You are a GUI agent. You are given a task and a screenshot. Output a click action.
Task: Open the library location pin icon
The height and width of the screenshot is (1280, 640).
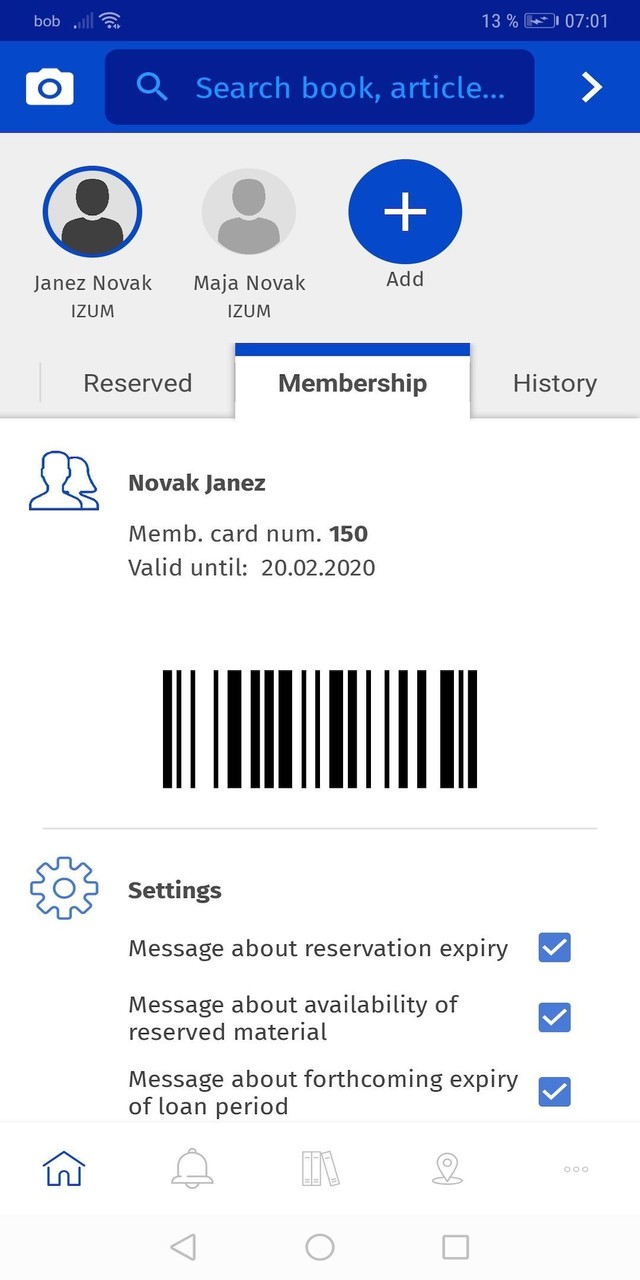tap(448, 1168)
